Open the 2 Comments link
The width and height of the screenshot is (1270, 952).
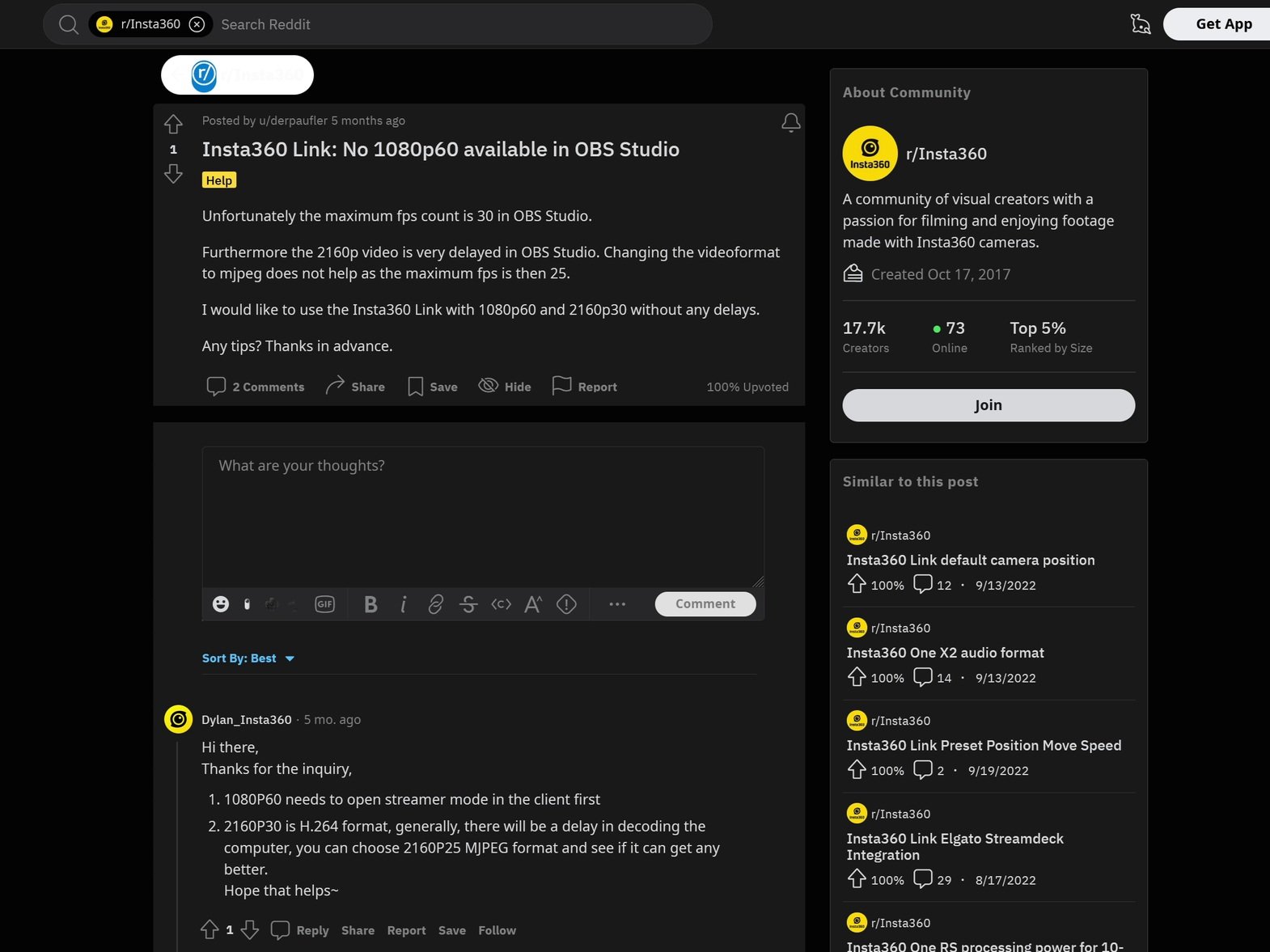(256, 387)
